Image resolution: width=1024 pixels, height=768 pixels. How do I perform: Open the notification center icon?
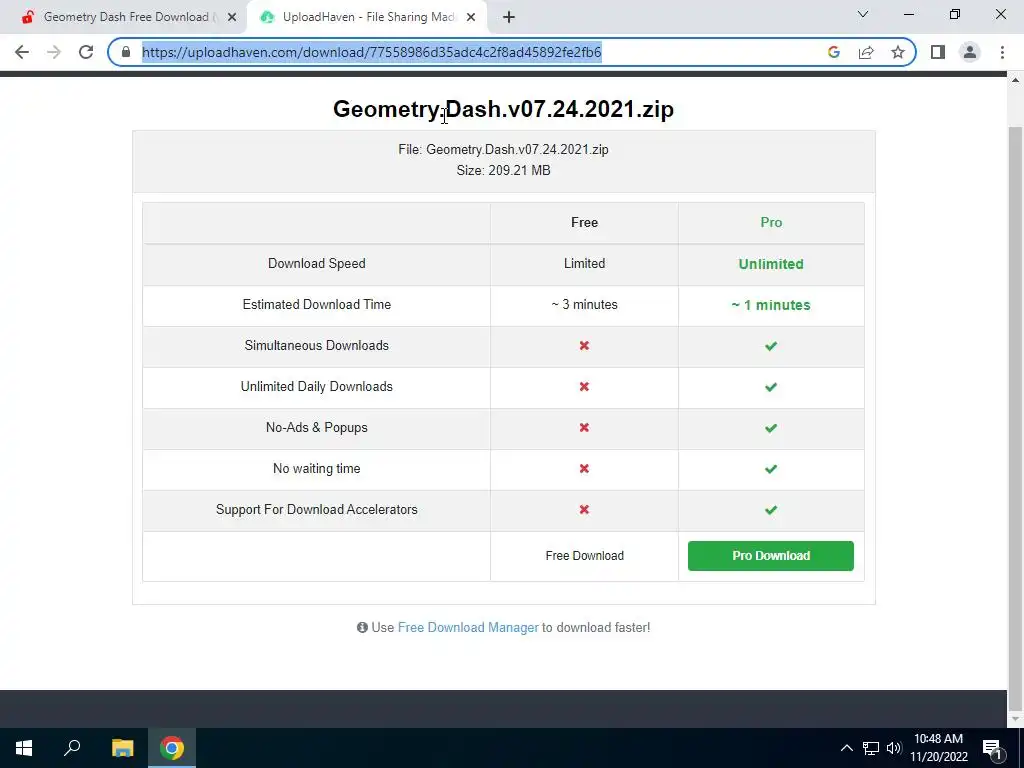click(992, 748)
